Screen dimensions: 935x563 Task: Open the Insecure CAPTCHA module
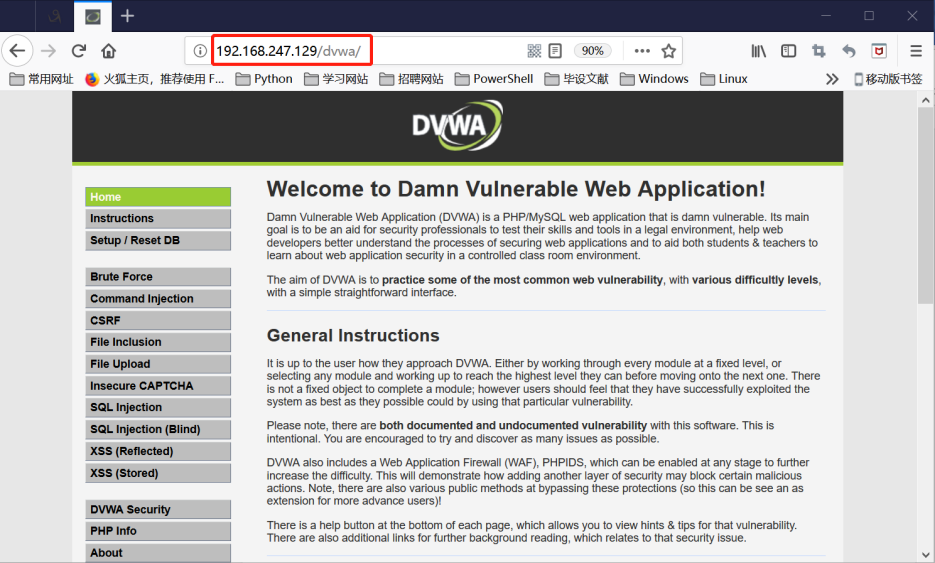pos(158,386)
